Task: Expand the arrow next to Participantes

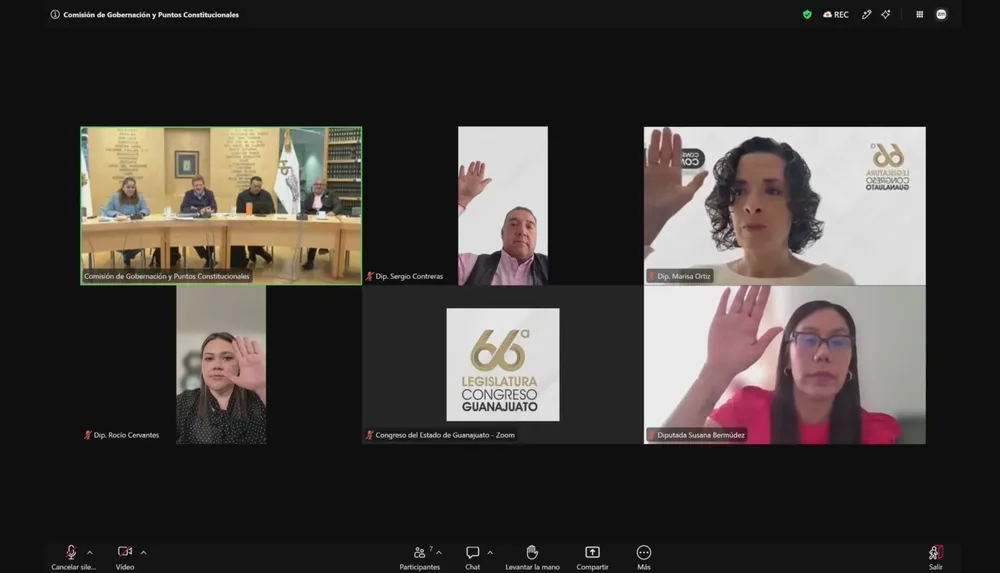Action: coord(439,553)
